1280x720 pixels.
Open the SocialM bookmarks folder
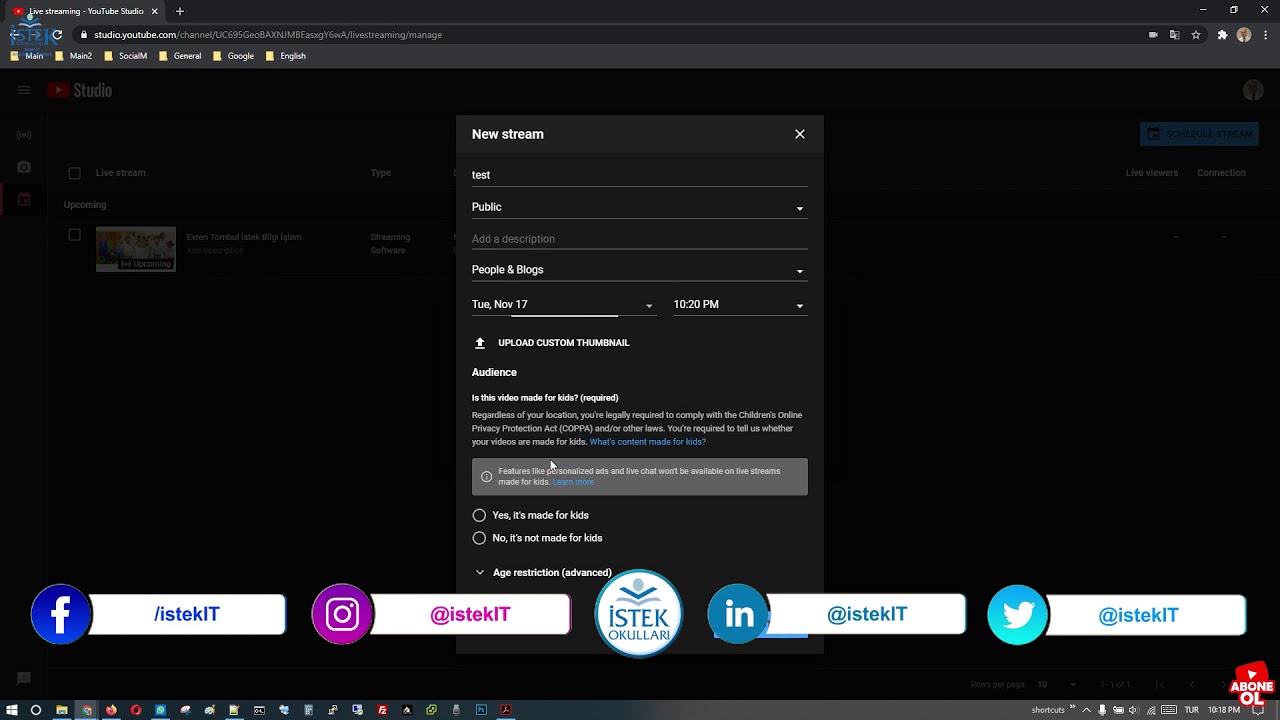point(126,56)
